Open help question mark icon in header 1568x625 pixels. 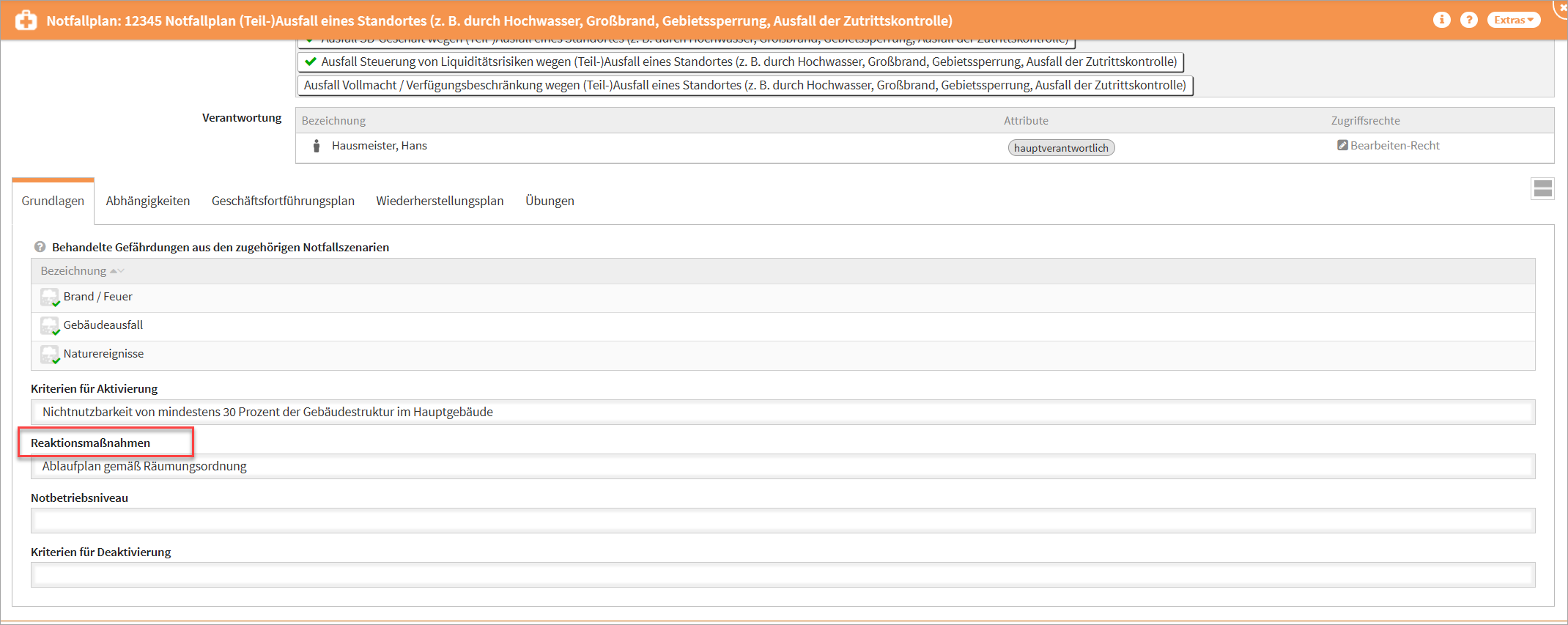pos(1468,20)
